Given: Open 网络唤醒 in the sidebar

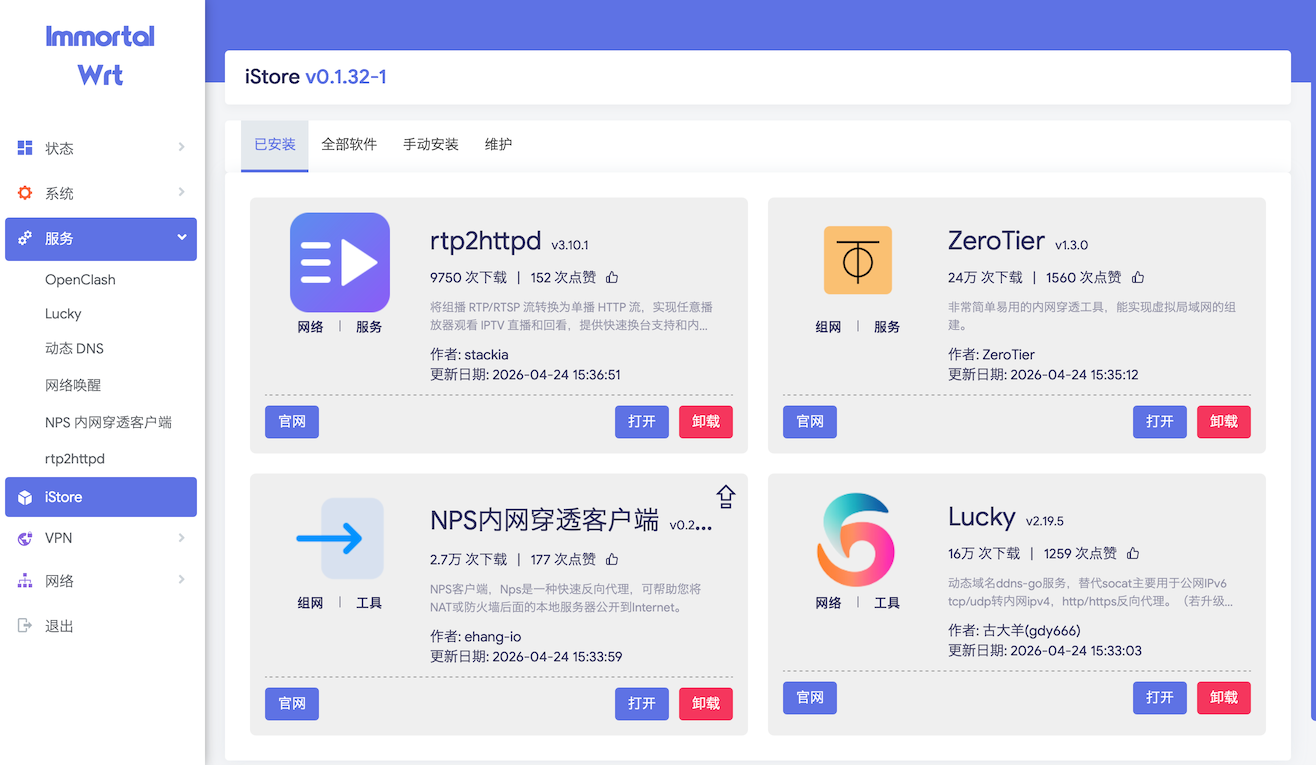Looking at the screenshot, I should 73,385.
